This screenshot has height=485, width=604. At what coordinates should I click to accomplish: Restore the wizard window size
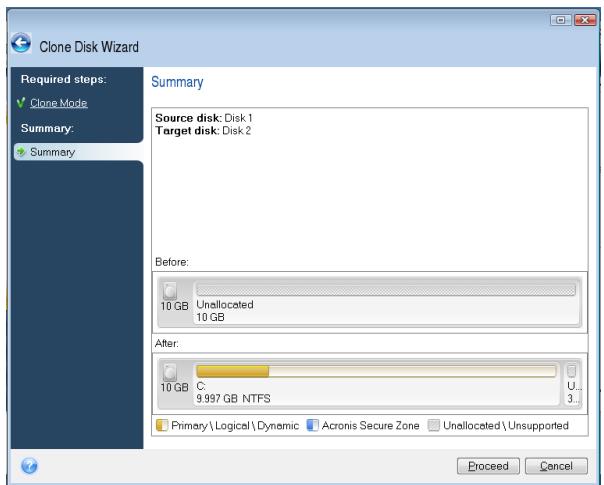click(x=561, y=20)
